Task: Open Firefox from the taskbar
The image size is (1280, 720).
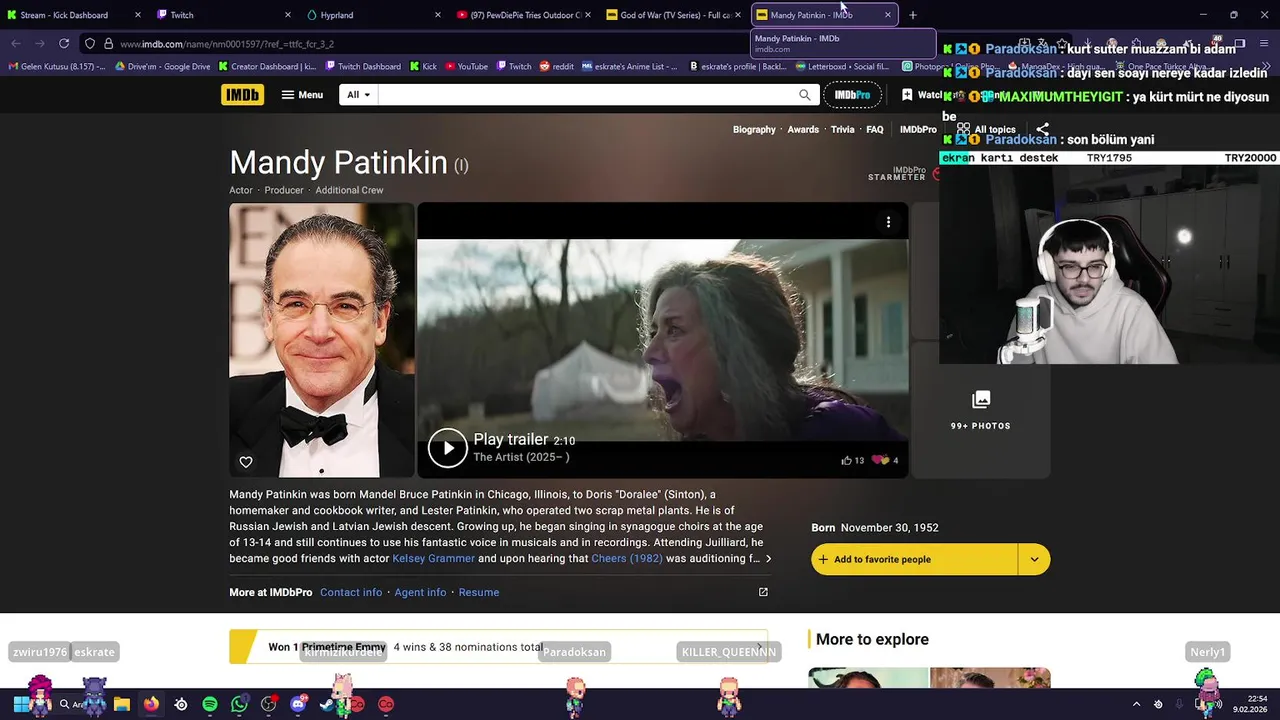Action: (x=151, y=704)
